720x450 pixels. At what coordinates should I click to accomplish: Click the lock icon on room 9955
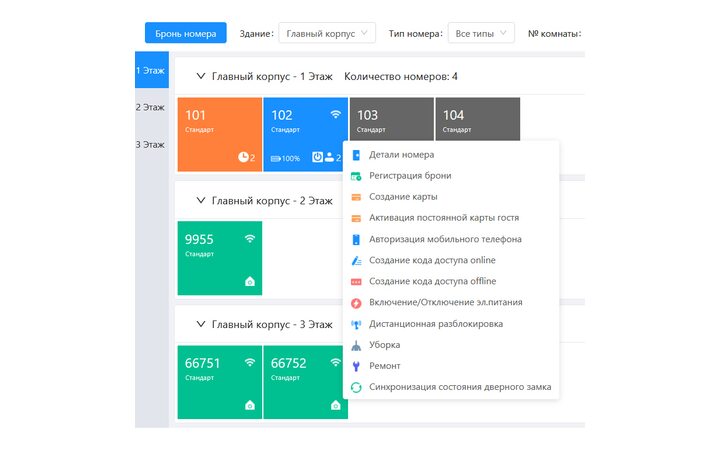[249, 282]
